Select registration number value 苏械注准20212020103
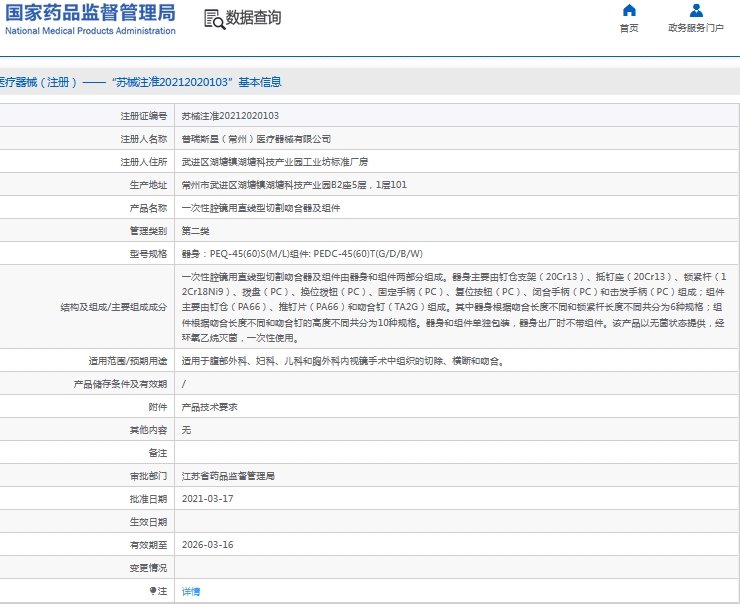Screen dimensions: 740x607 (230, 116)
